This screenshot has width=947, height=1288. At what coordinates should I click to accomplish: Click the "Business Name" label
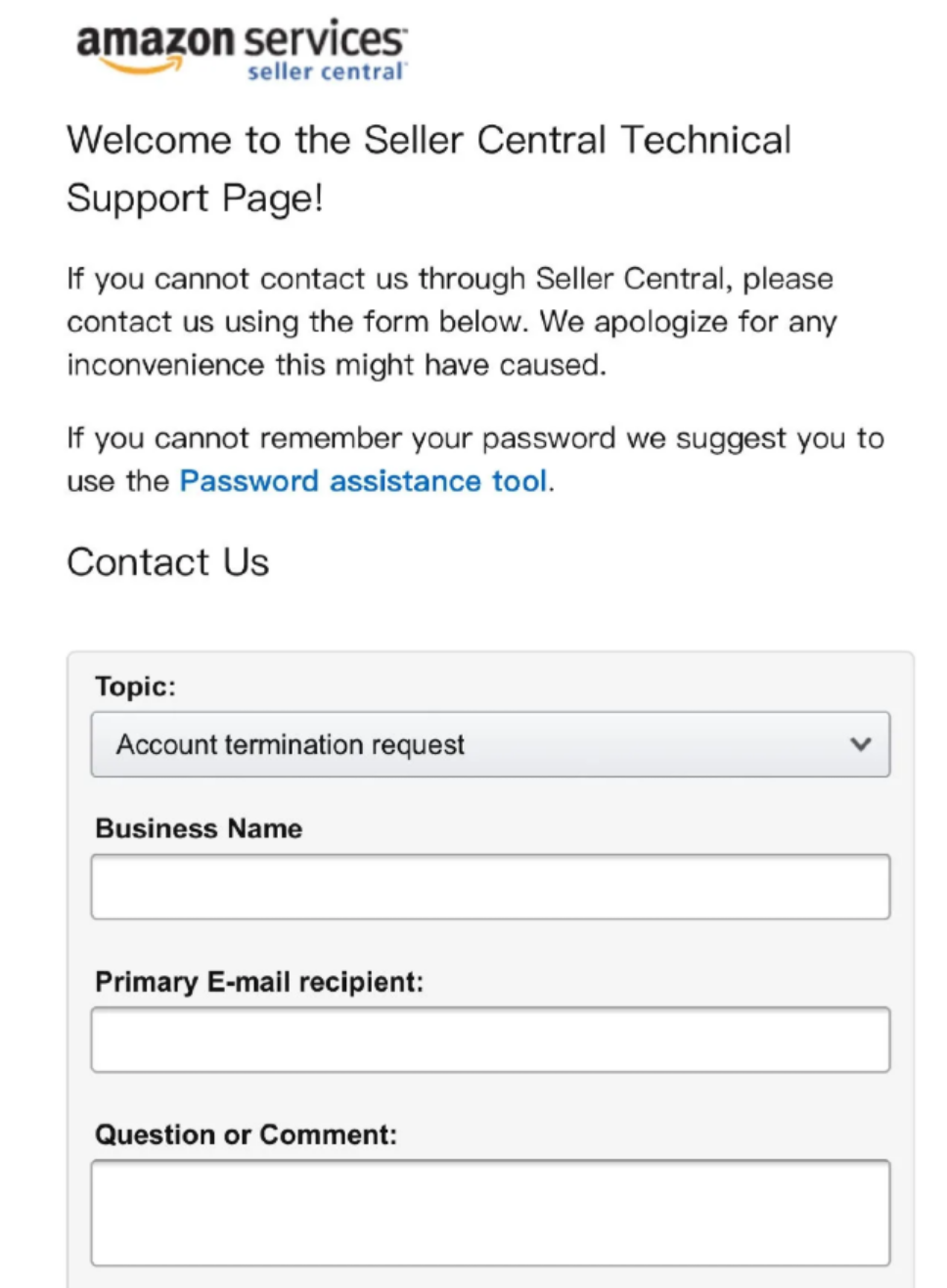(199, 828)
